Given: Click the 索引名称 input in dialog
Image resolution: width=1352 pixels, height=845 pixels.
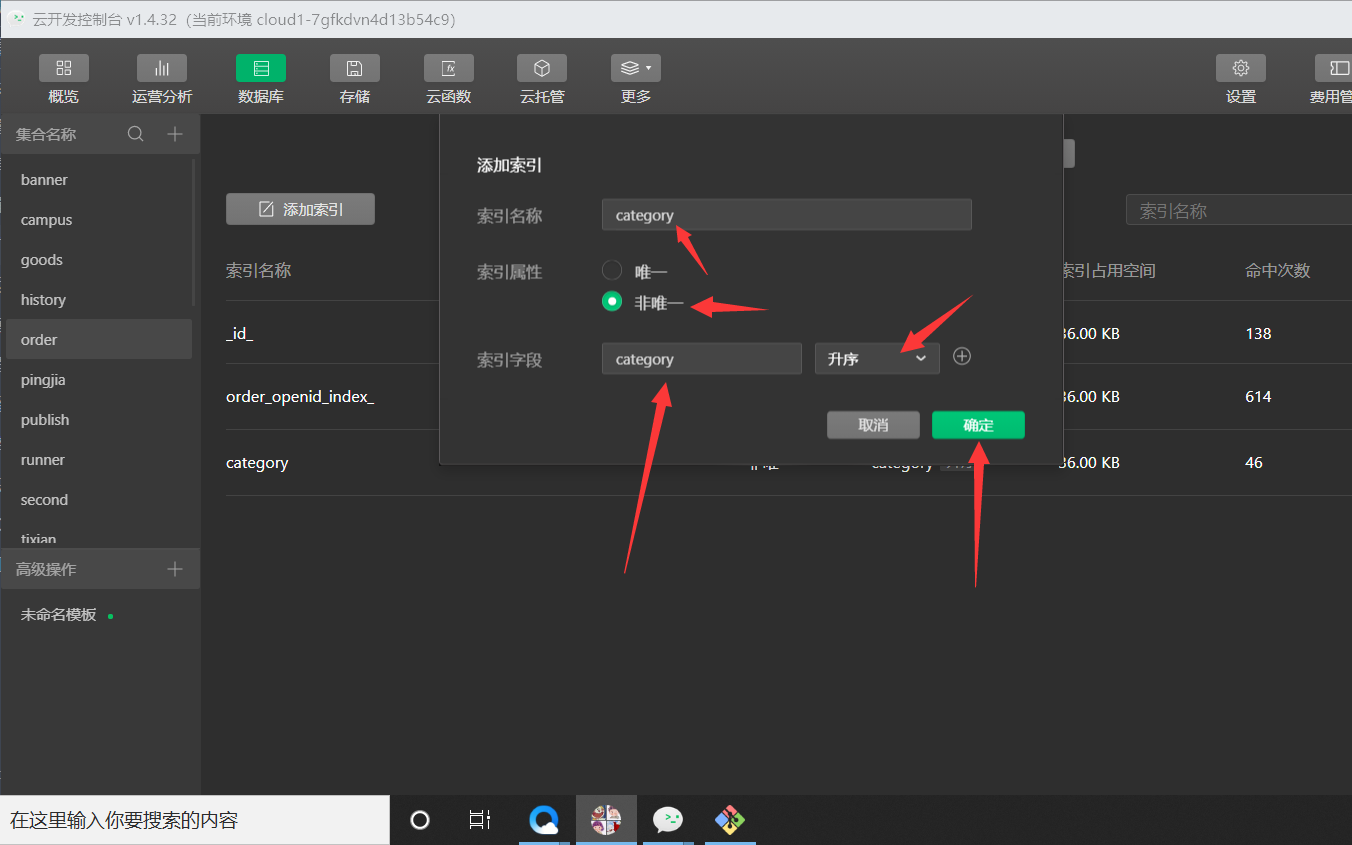Looking at the screenshot, I should point(787,215).
